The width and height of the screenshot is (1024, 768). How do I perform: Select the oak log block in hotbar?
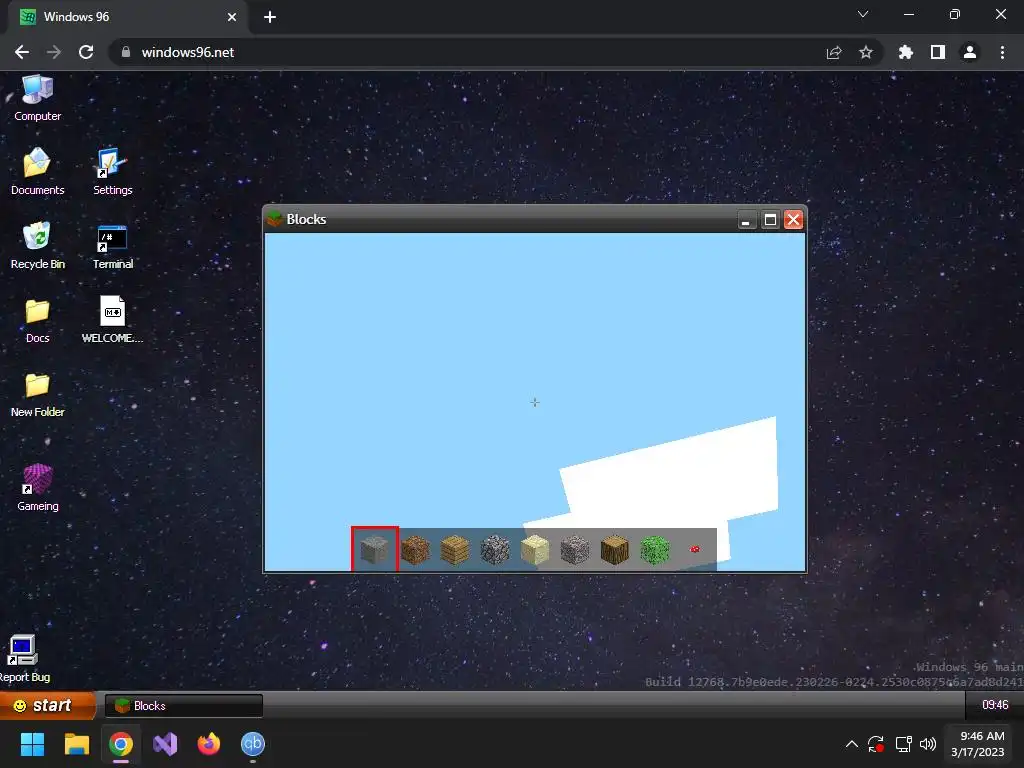[x=615, y=550]
